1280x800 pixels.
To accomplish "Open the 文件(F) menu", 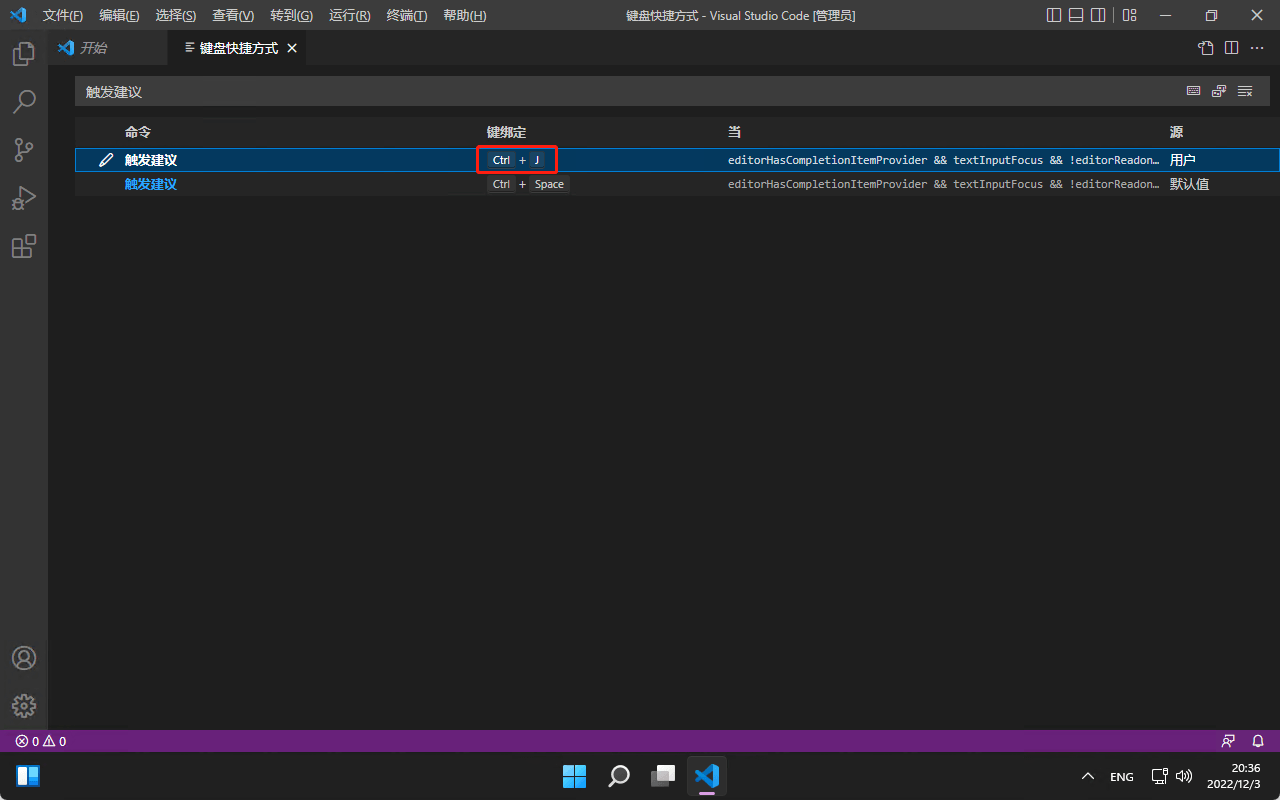I will pyautogui.click(x=63, y=16).
